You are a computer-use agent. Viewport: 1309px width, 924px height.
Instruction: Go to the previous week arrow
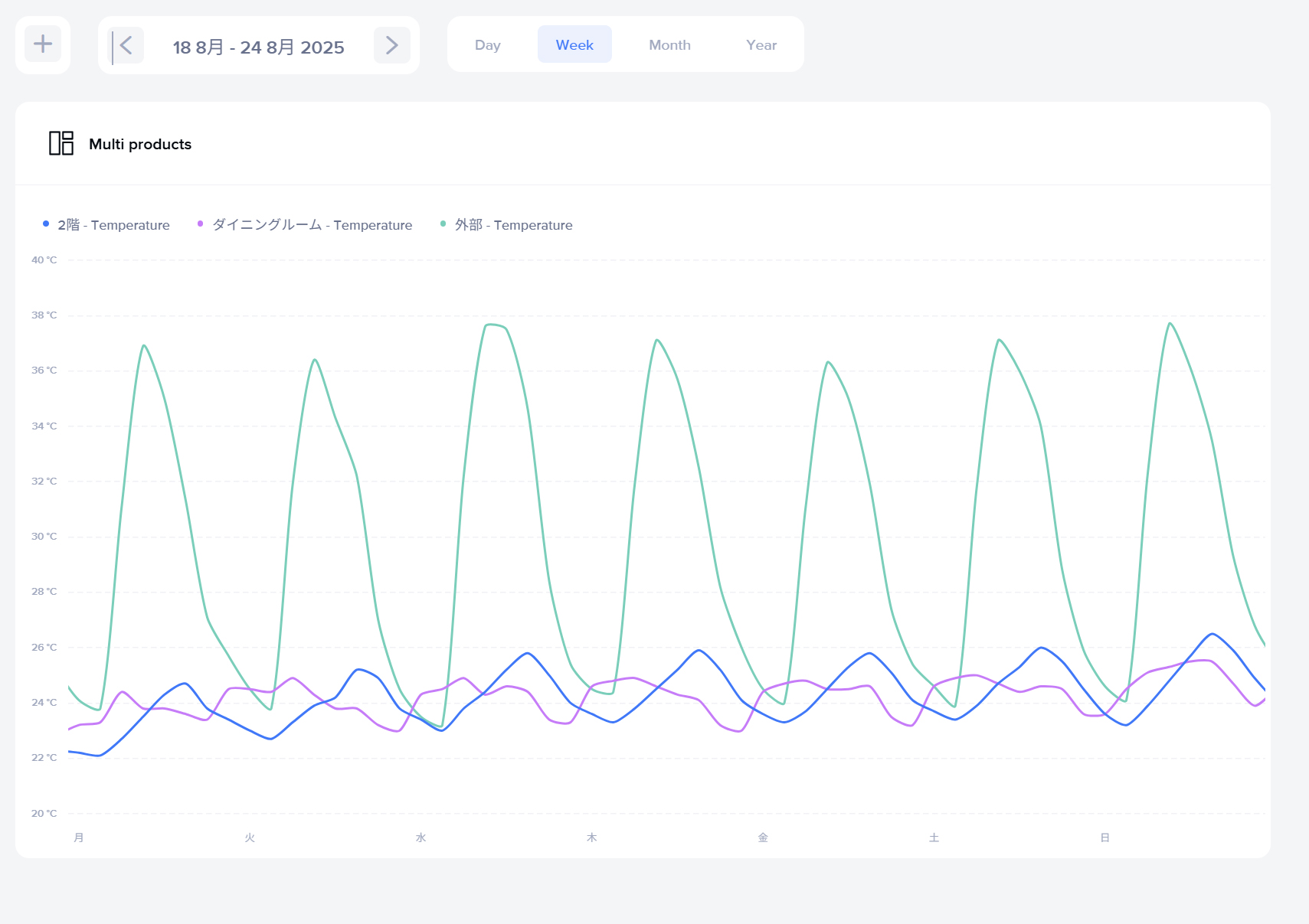point(126,45)
